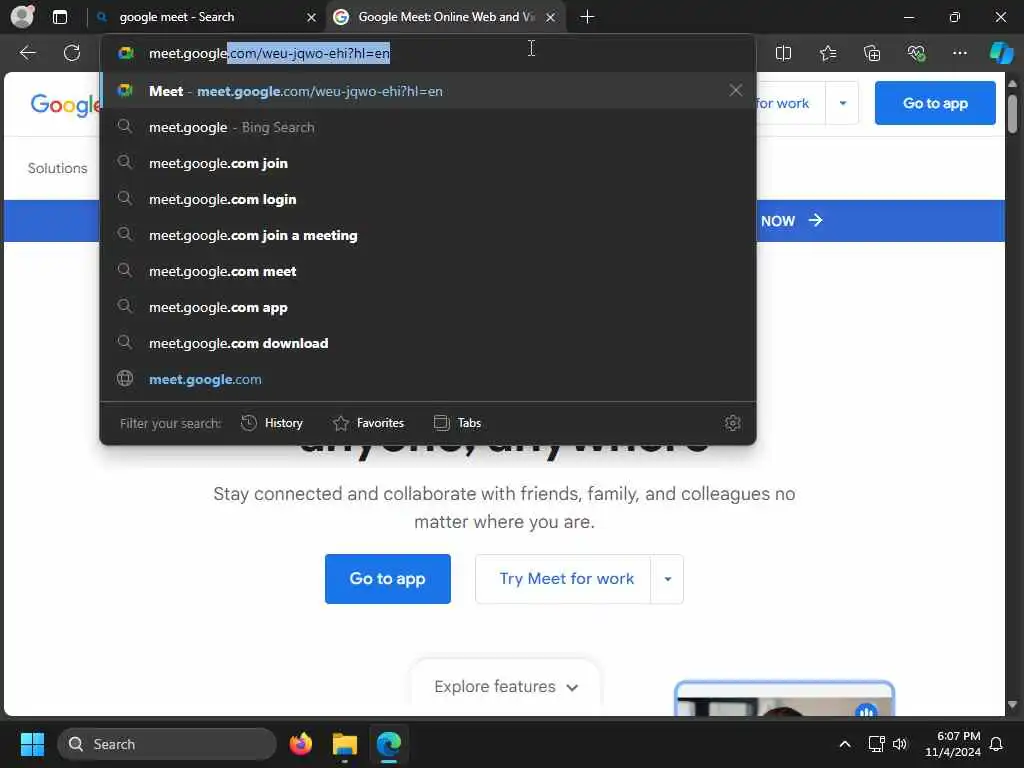Open the tab actions menu icon

(x=59, y=17)
